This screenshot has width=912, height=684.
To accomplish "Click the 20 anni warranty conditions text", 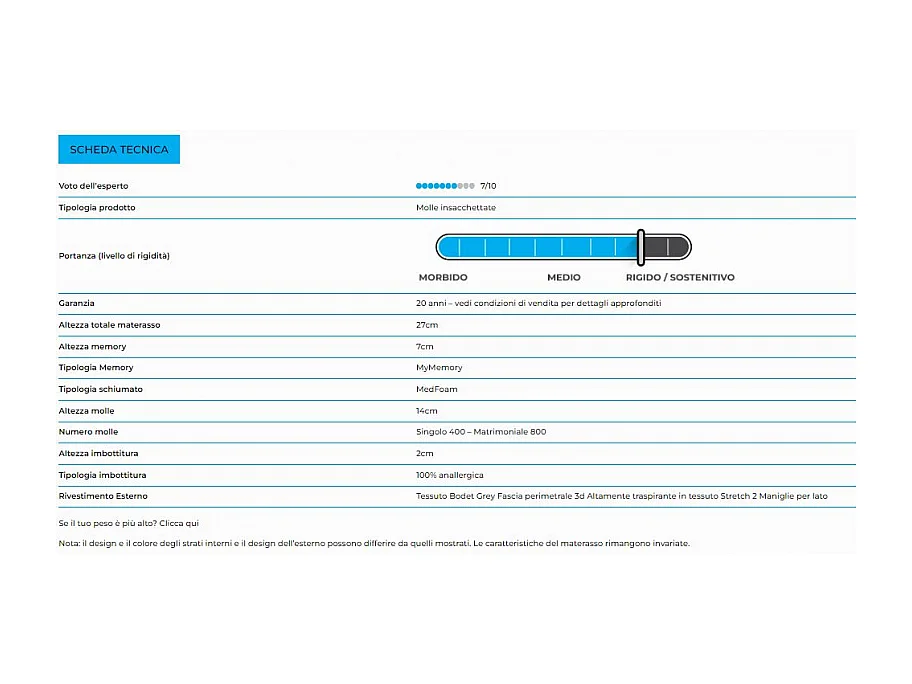I will pyautogui.click(x=538, y=303).
